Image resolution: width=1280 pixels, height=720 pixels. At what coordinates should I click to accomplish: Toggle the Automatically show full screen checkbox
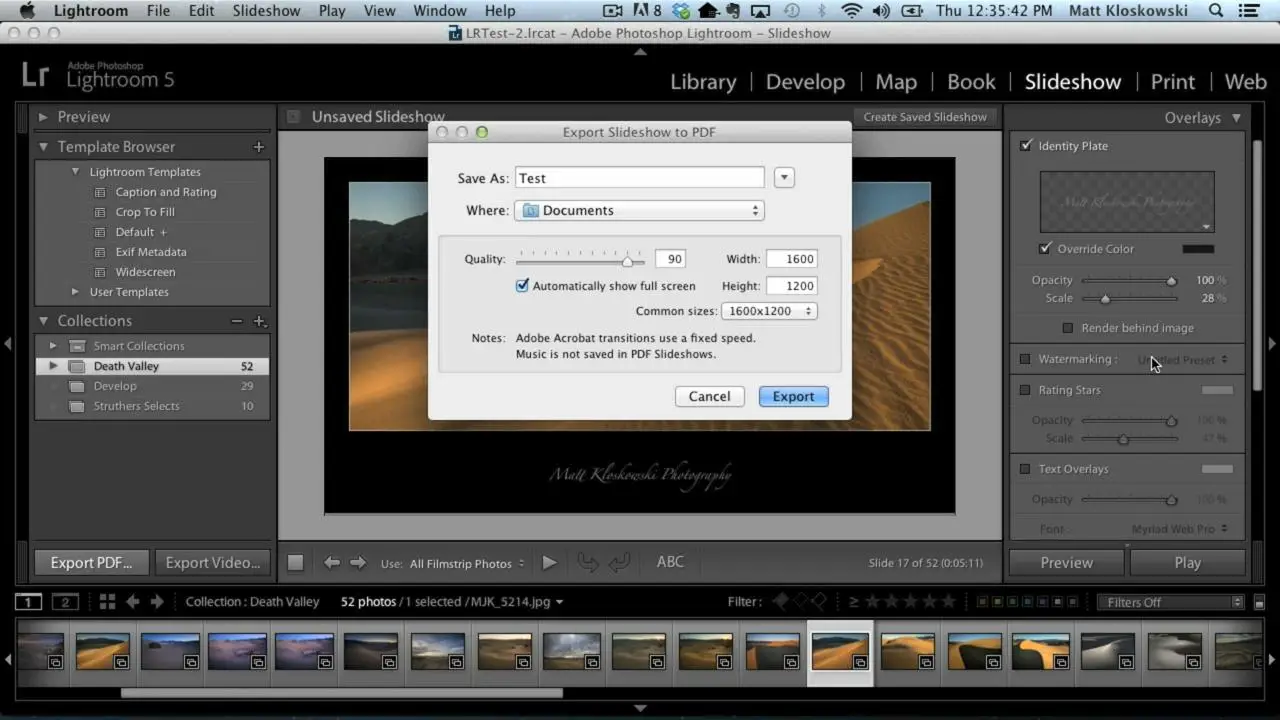point(522,285)
